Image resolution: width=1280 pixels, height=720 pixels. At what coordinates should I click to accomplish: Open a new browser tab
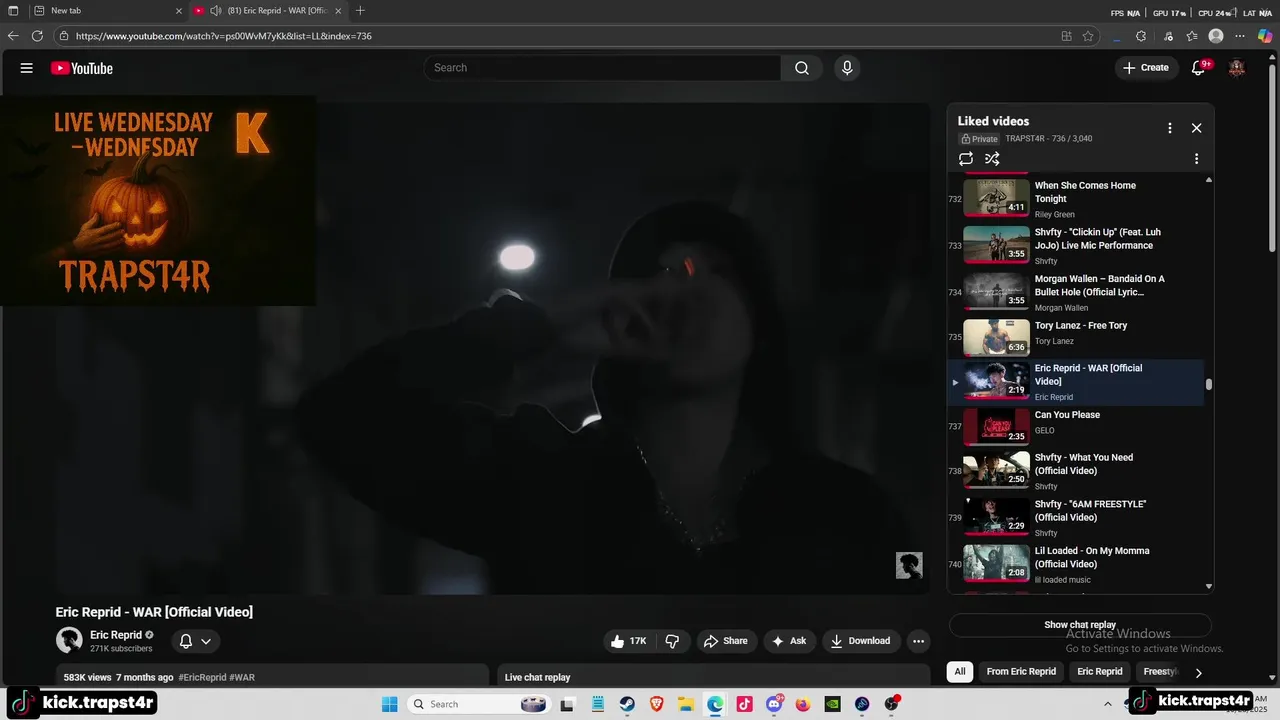pyautogui.click(x=360, y=11)
